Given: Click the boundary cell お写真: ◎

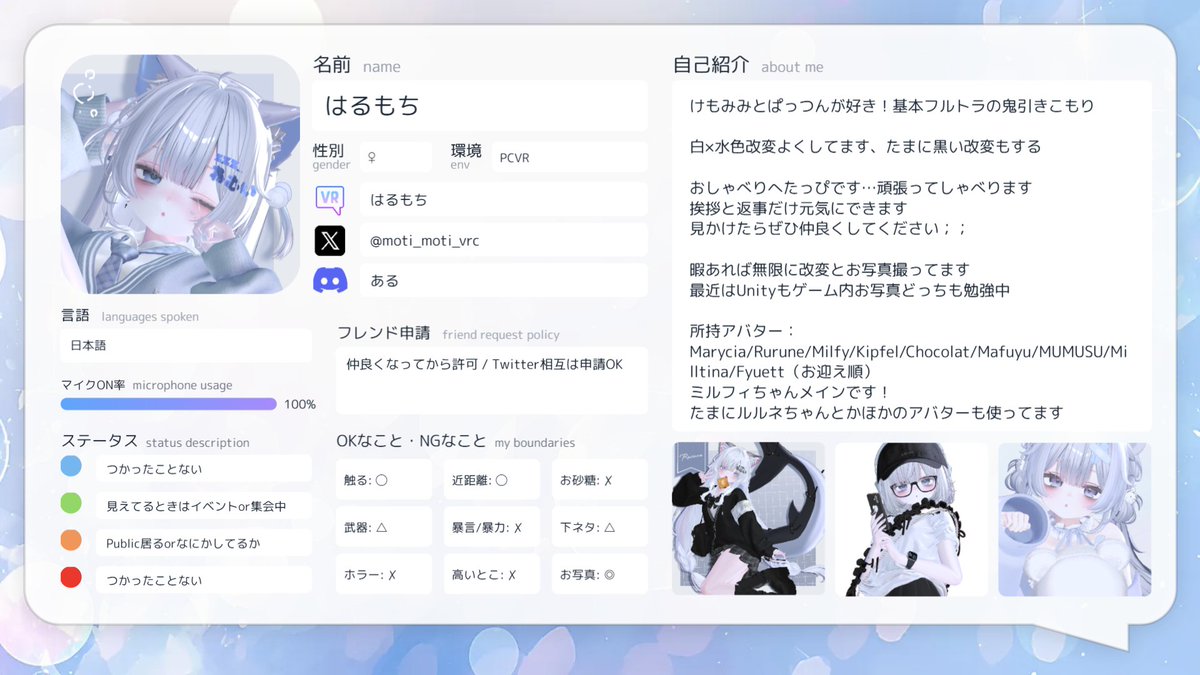Looking at the screenshot, I should point(600,575).
